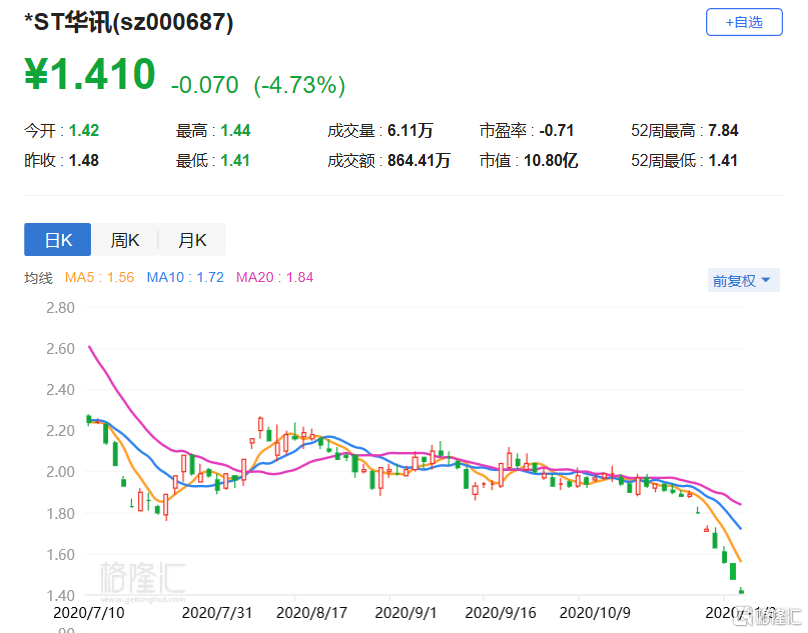Click the 1.40 price axis label
Image resolution: width=808 pixels, height=633 pixels.
tap(60, 596)
